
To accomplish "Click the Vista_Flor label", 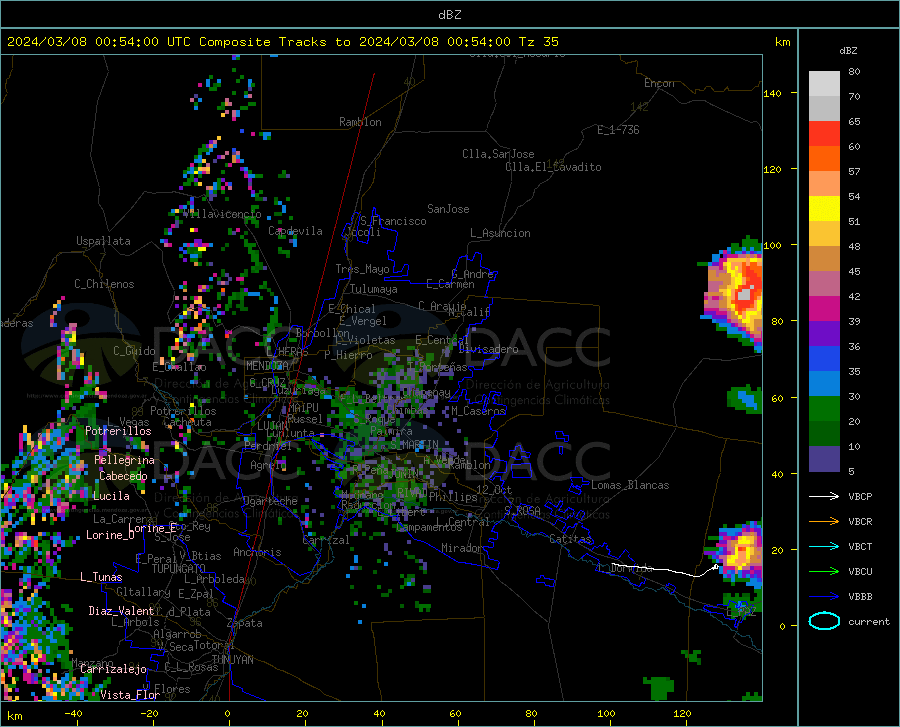I will tap(130, 695).
